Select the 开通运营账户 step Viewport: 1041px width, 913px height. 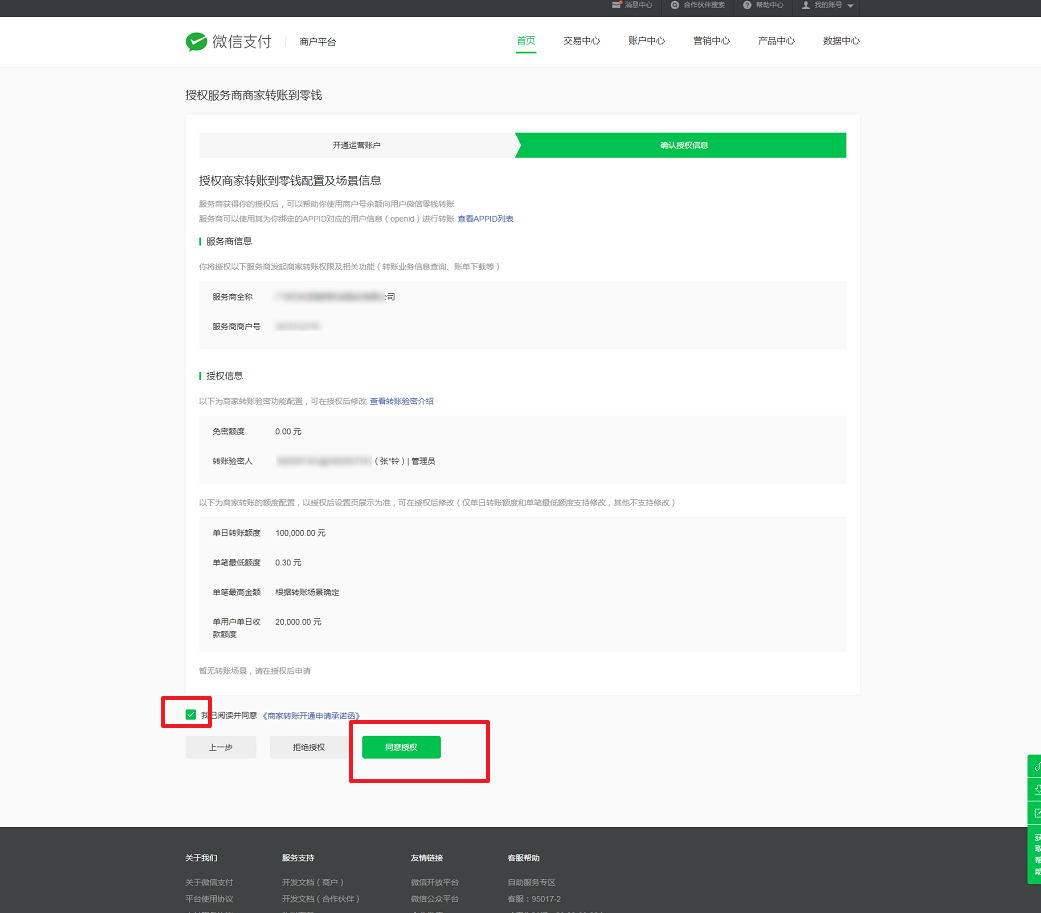click(357, 145)
